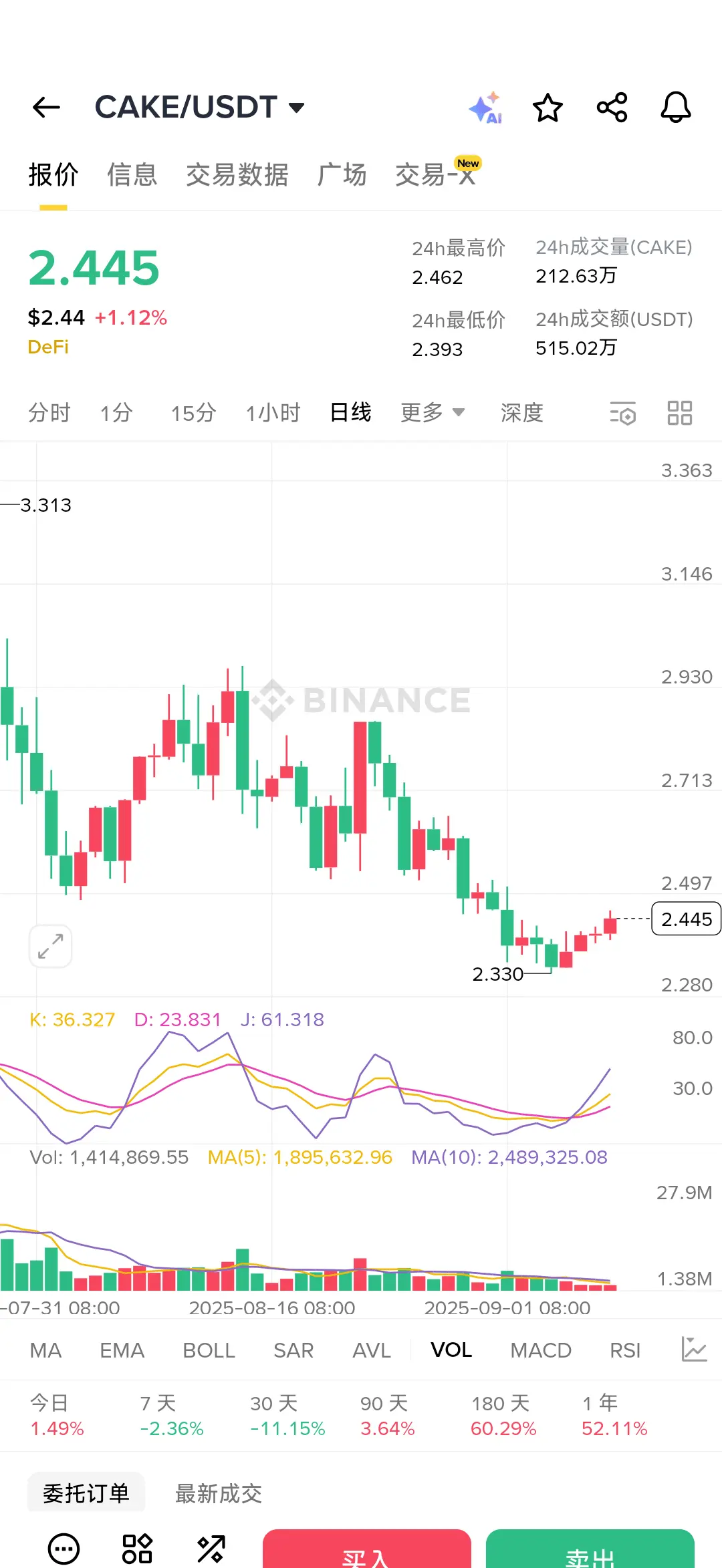The image size is (722, 1568).
Task: Expand chart to fullscreen
Action: (x=50, y=946)
